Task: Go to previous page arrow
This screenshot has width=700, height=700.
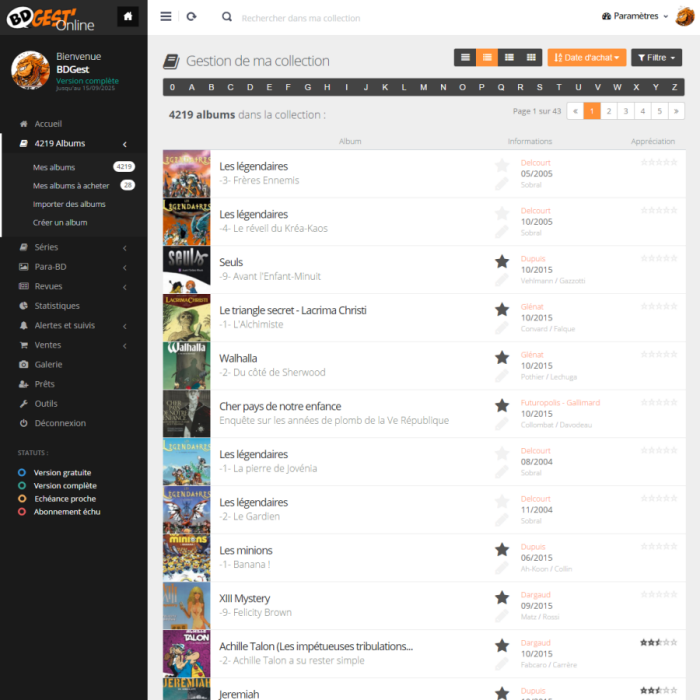Action: coord(575,111)
